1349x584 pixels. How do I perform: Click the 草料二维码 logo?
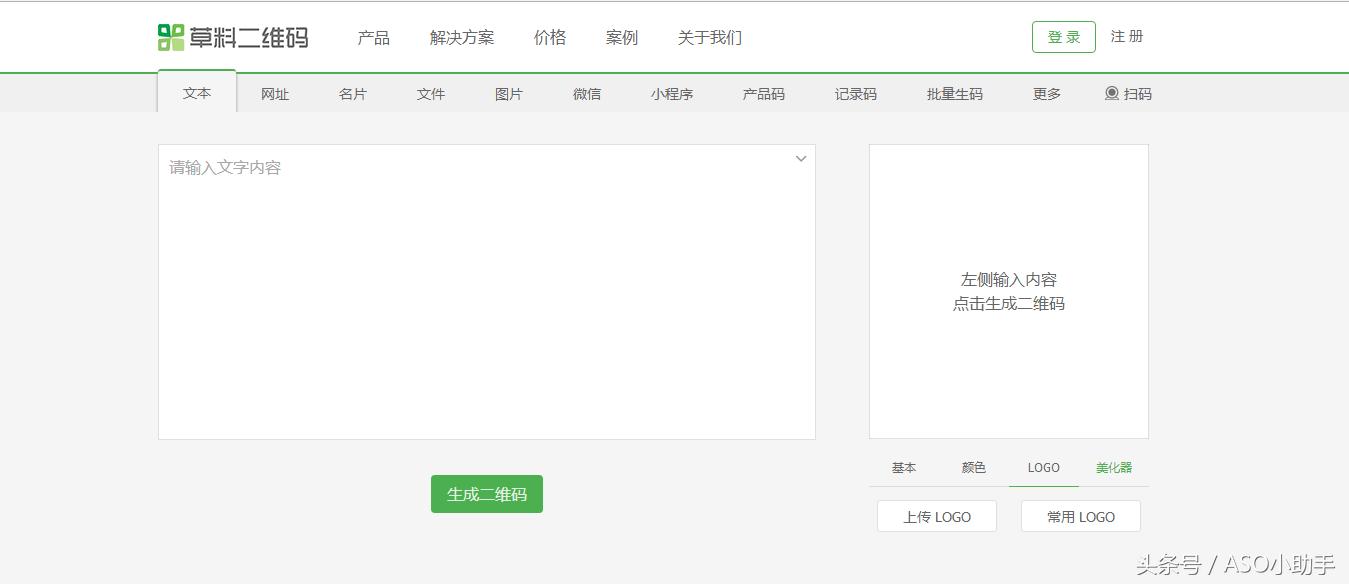(232, 36)
